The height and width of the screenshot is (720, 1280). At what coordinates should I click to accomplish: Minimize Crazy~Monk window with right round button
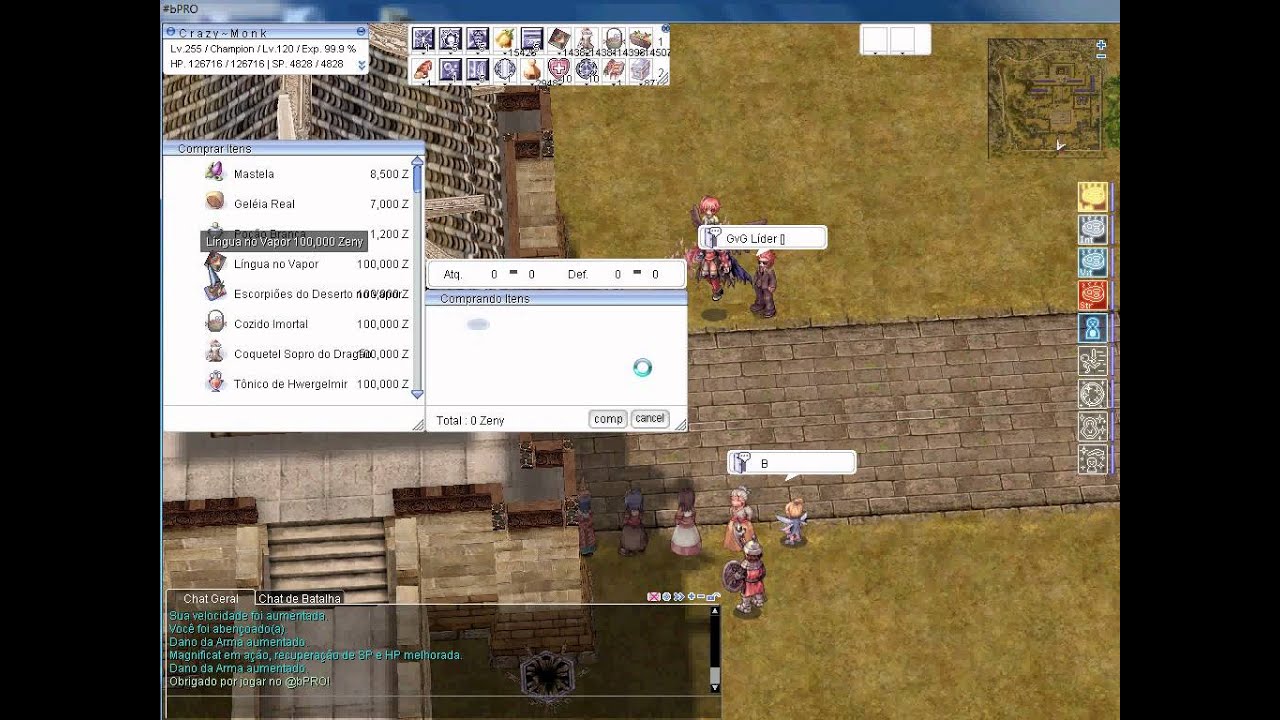pos(361,33)
